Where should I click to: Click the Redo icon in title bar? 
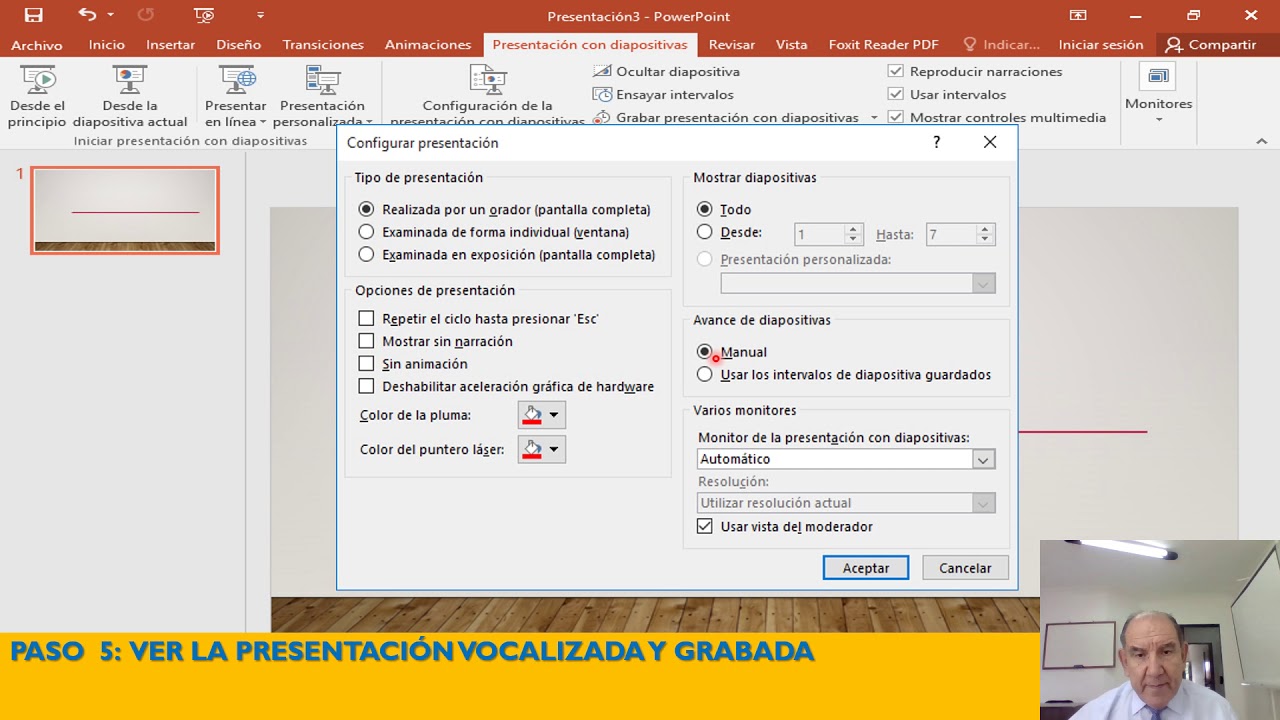(x=145, y=15)
